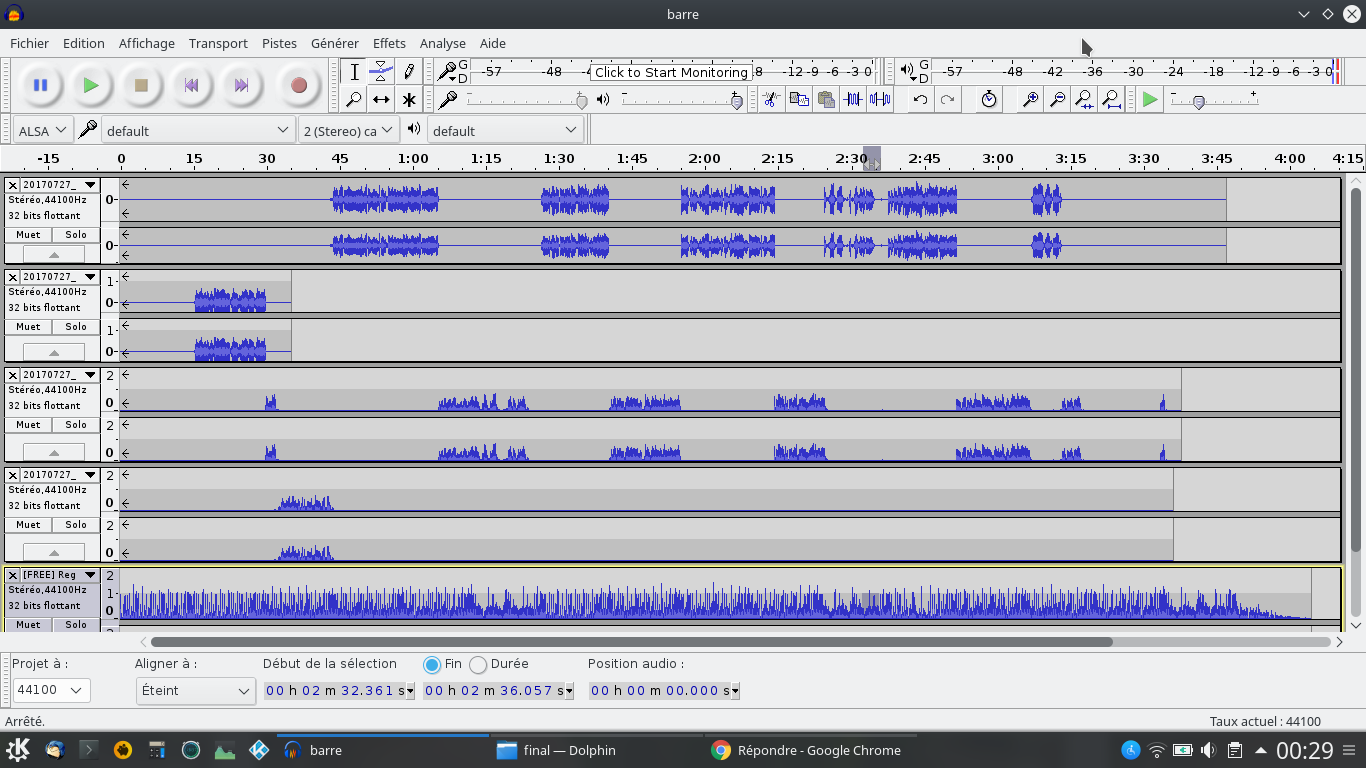Viewport: 1366px width, 768px height.
Task: Open the Générer menu
Action: tap(334, 43)
